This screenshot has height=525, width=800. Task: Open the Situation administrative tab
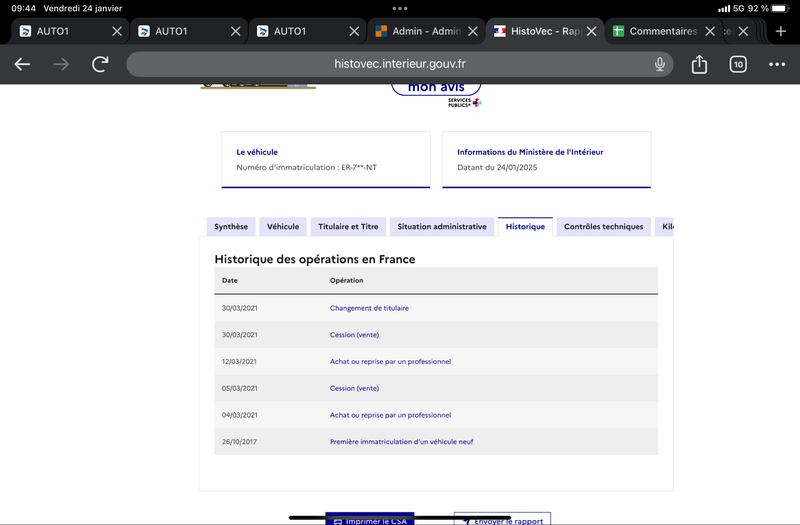(x=442, y=227)
